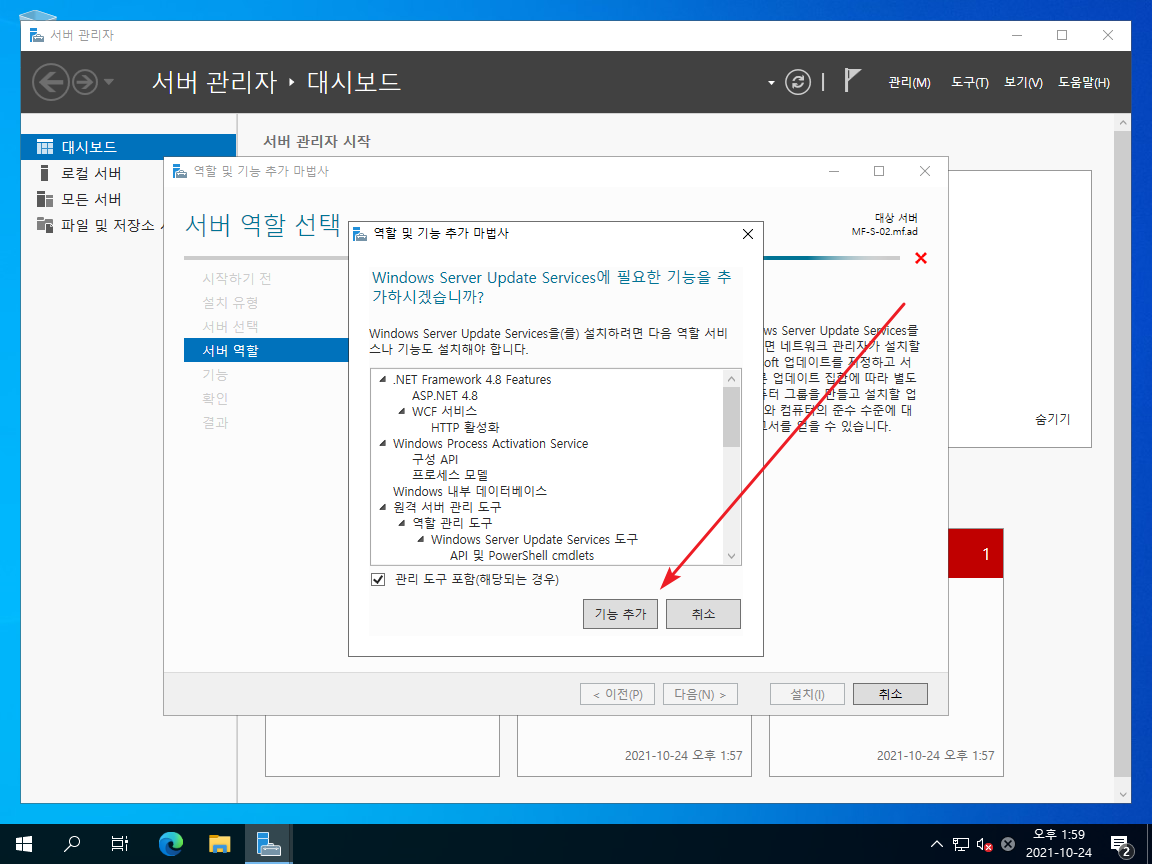
Task: Collapse Windows Process Activation Service node
Action: 383,444
